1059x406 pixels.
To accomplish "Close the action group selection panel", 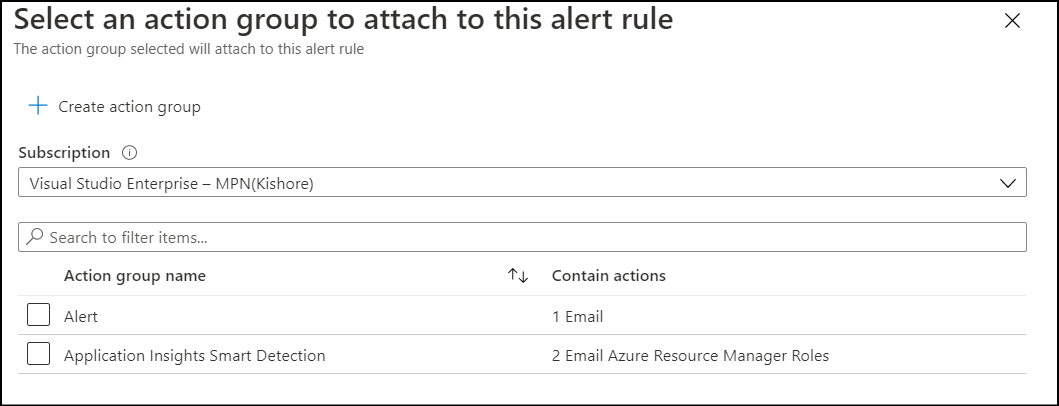I will pos(1012,20).
